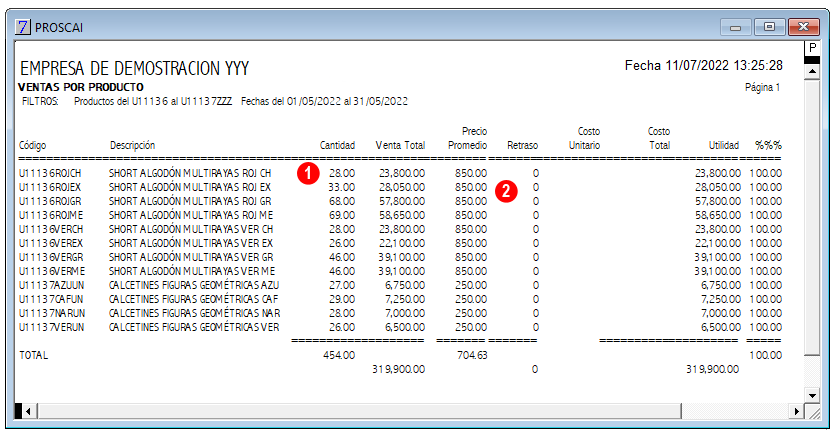Click the window resize grip corner
The width and height of the screenshot is (835, 437).
click(812, 411)
